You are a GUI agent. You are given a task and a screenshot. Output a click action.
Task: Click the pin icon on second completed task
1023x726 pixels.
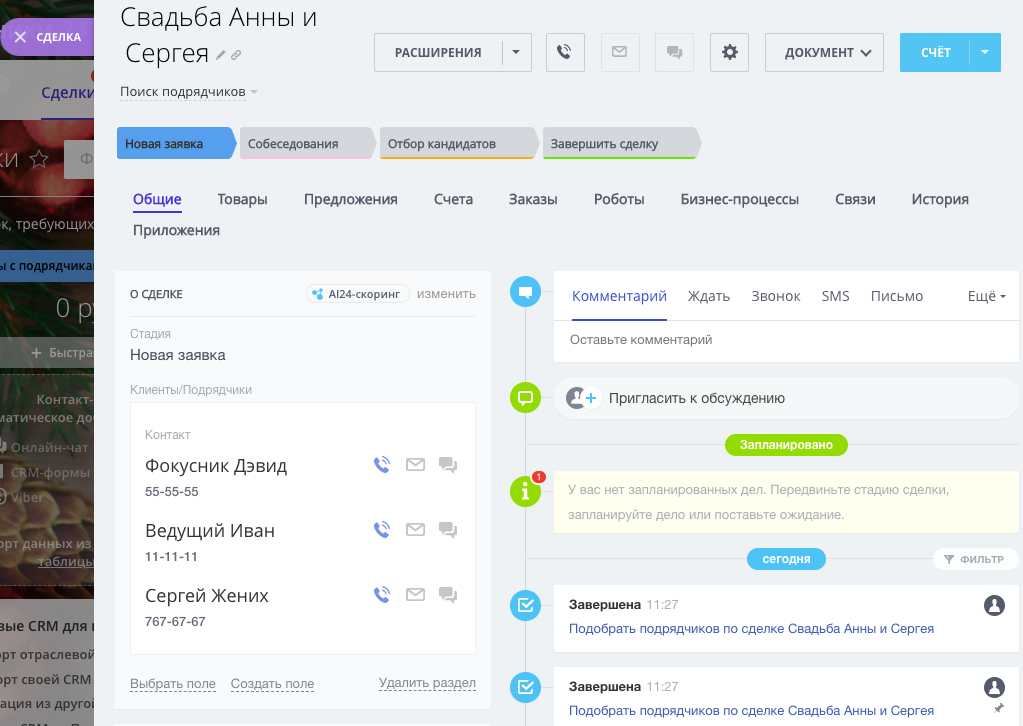tap(995, 708)
